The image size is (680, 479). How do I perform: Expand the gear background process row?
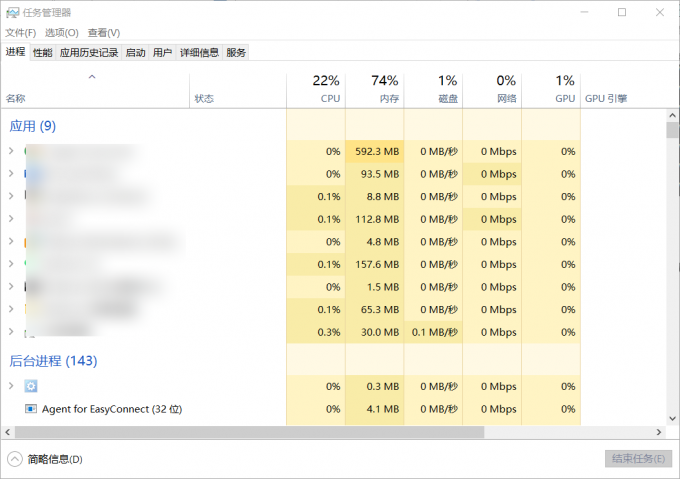coord(11,386)
